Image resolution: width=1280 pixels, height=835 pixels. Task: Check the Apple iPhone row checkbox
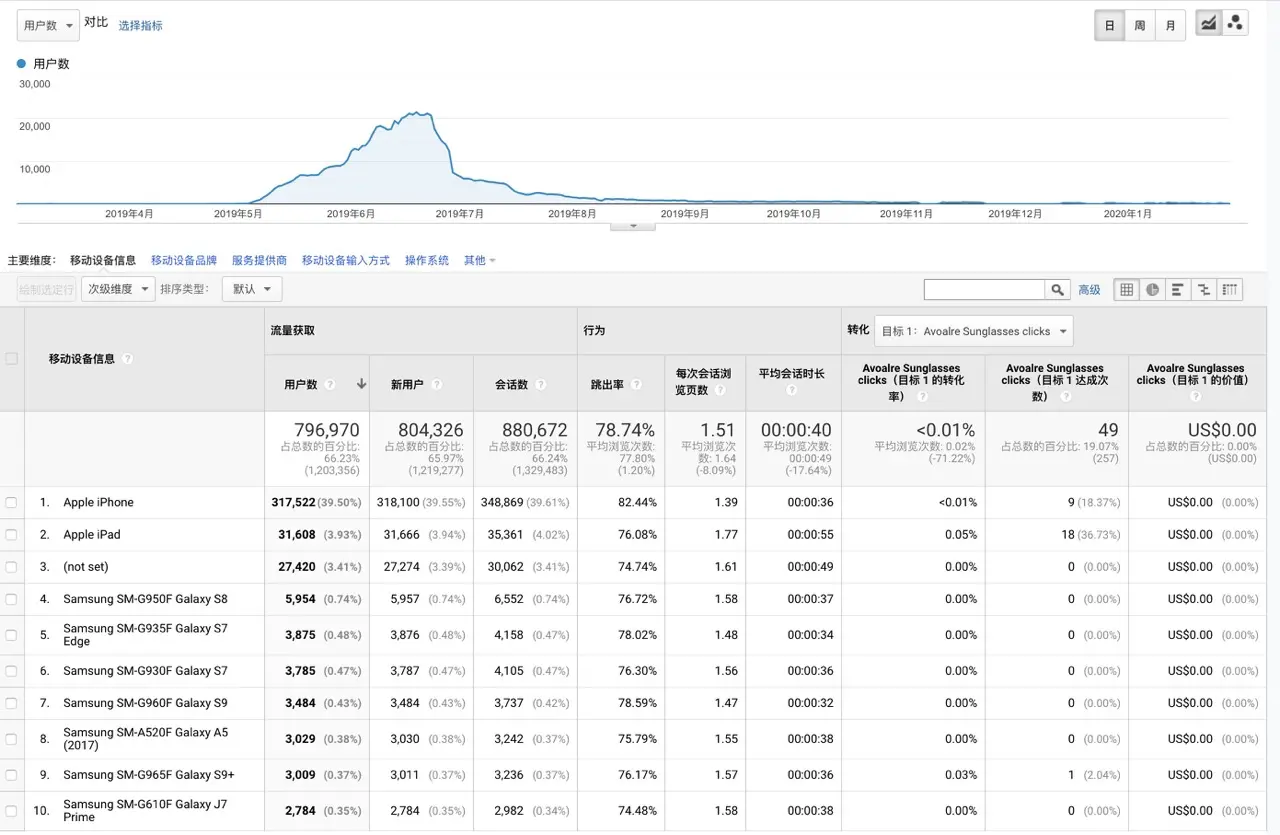coord(12,503)
